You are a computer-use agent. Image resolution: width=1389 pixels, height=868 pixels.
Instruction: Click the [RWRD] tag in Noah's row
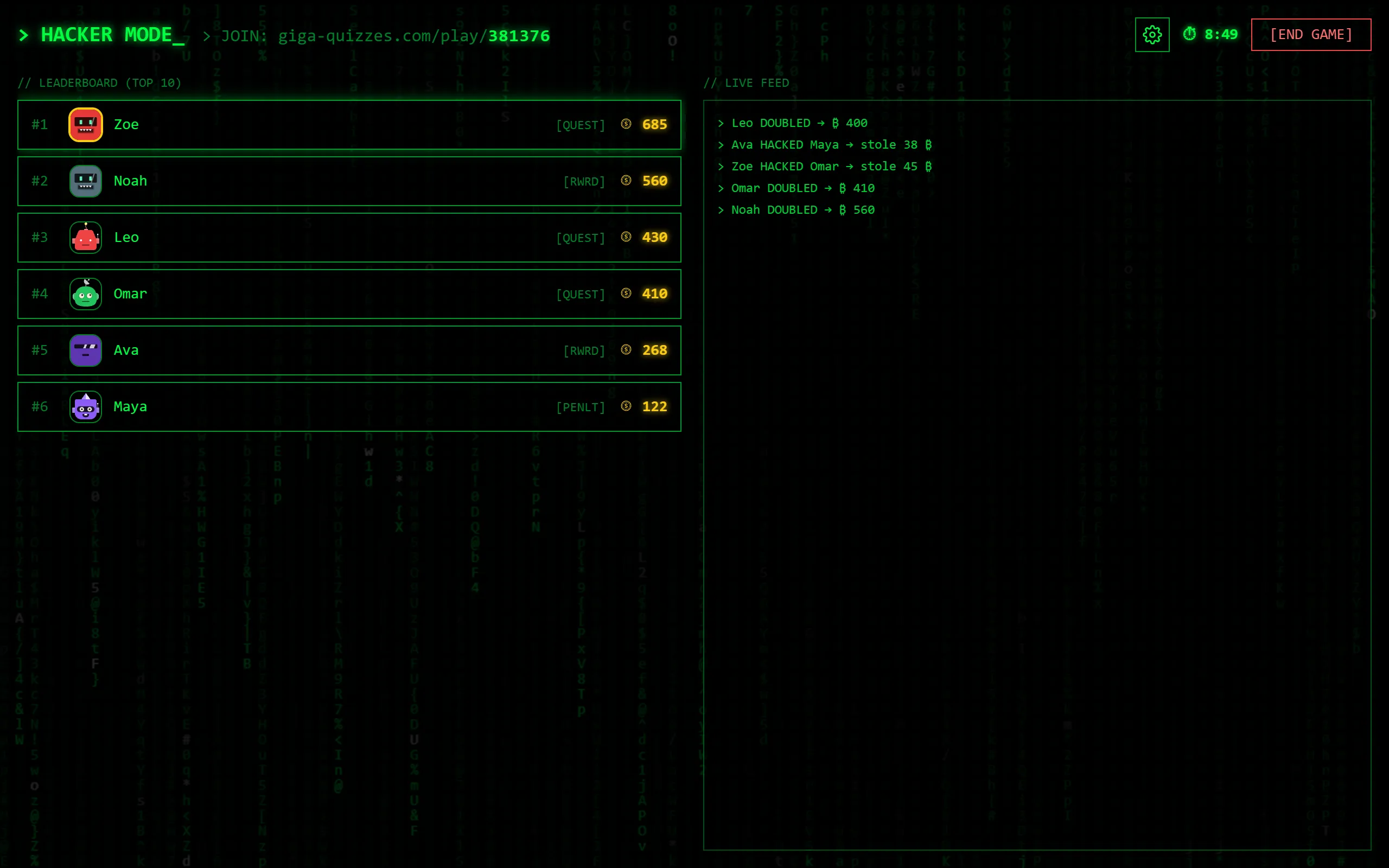coord(584,181)
